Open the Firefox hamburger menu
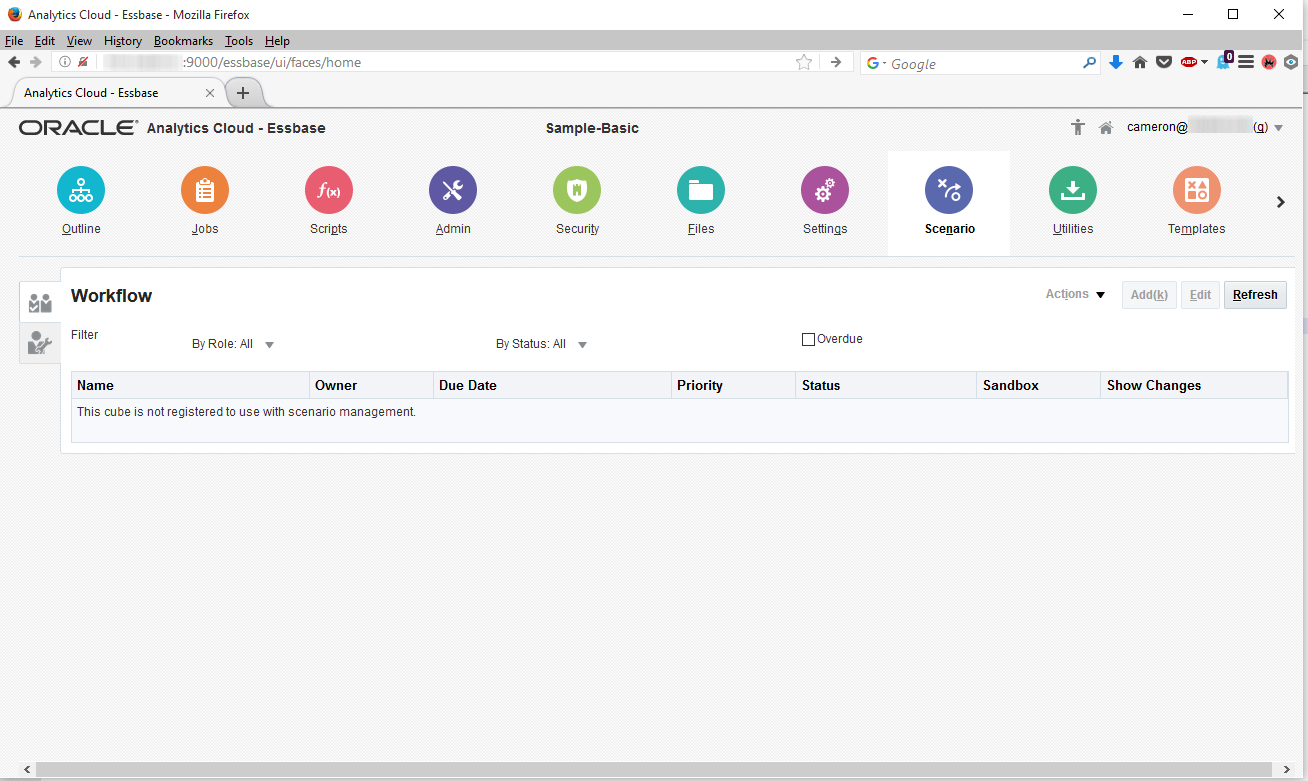The height and width of the screenshot is (781, 1308). (1246, 62)
